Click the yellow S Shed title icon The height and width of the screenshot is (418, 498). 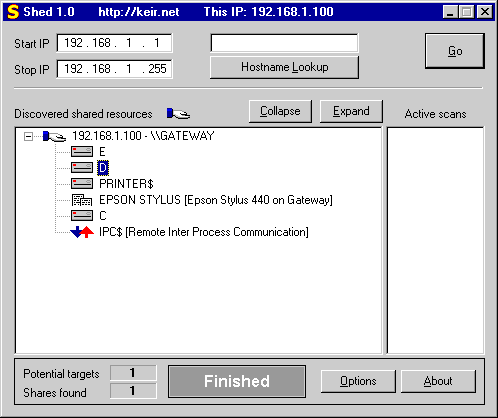coord(13,12)
